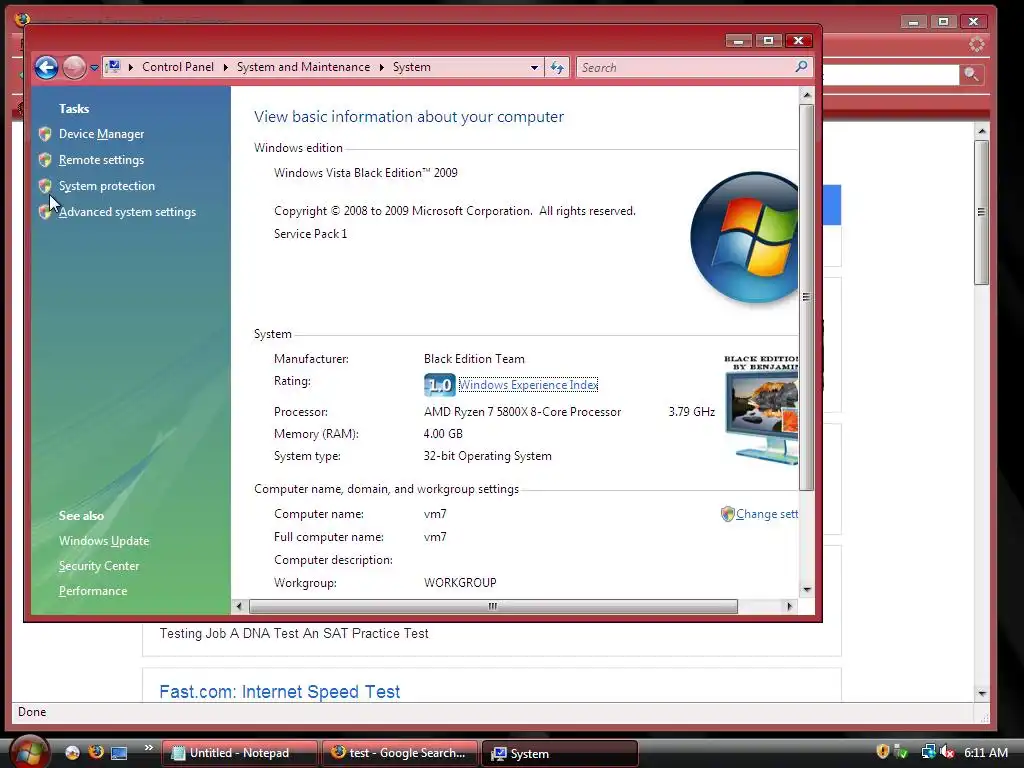Open Security Center under See also

(99, 566)
